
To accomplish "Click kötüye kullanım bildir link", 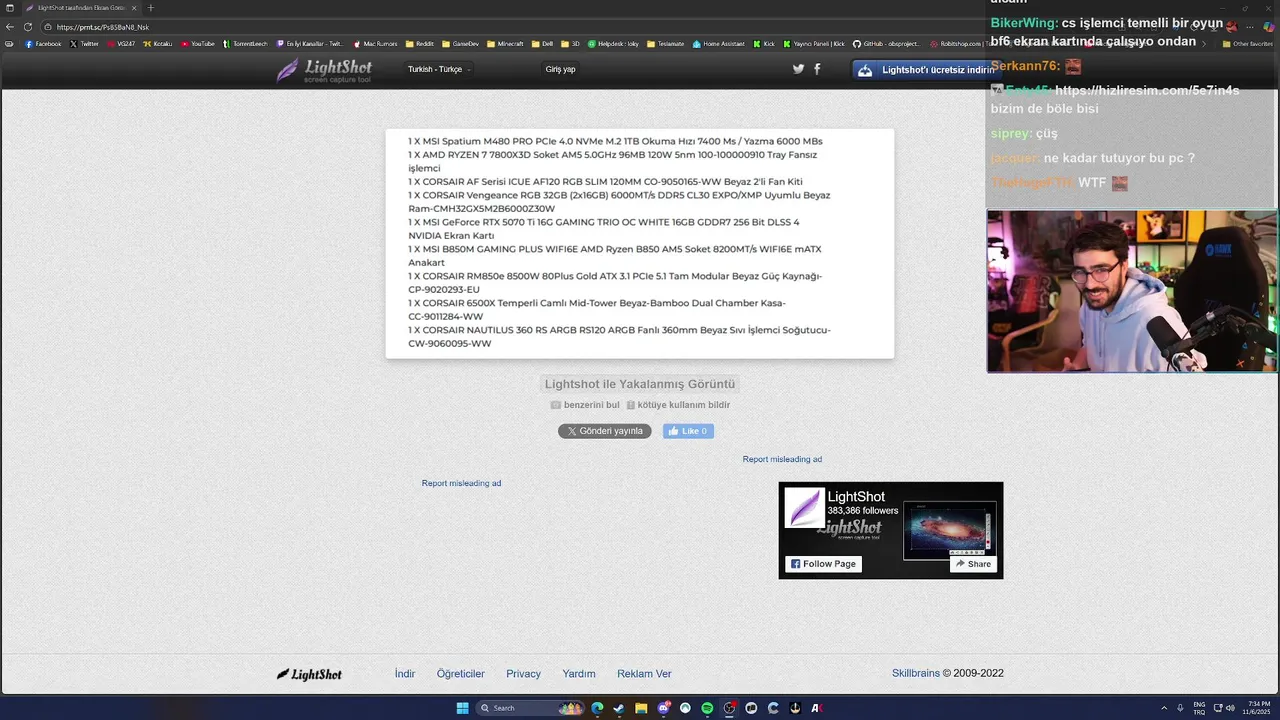I will [678, 405].
